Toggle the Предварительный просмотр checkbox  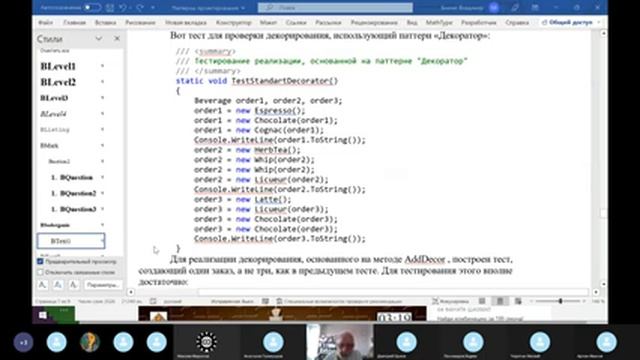point(40,262)
